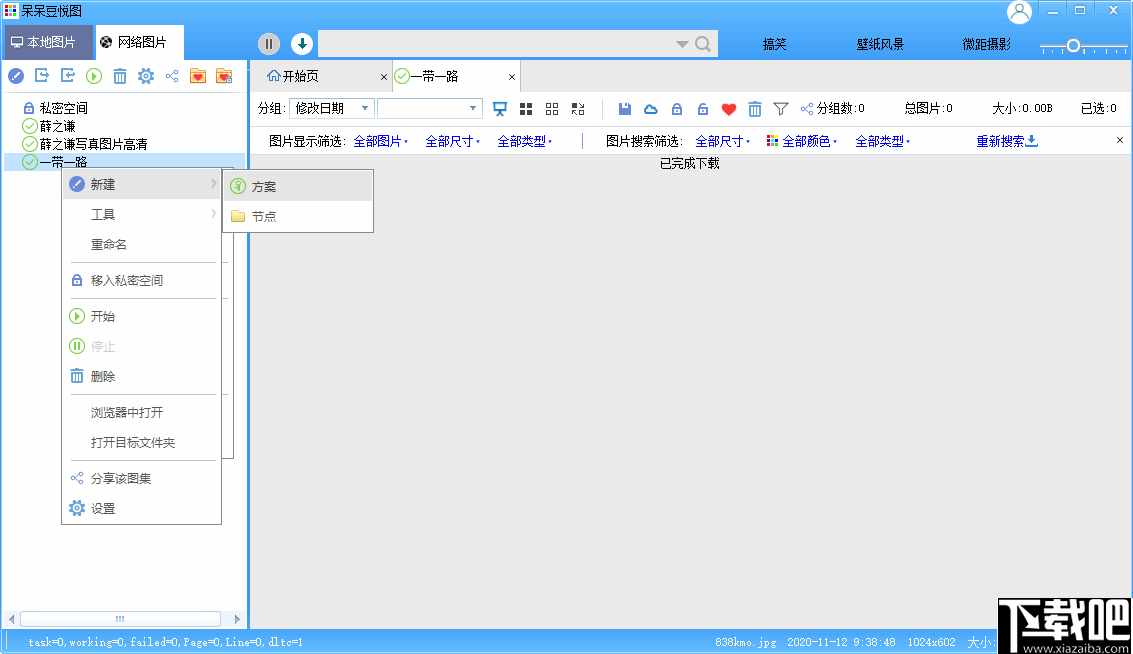Click the delete trash icon in sidebar toolbar
Viewport: 1133px width, 654px height.
[x=120, y=75]
